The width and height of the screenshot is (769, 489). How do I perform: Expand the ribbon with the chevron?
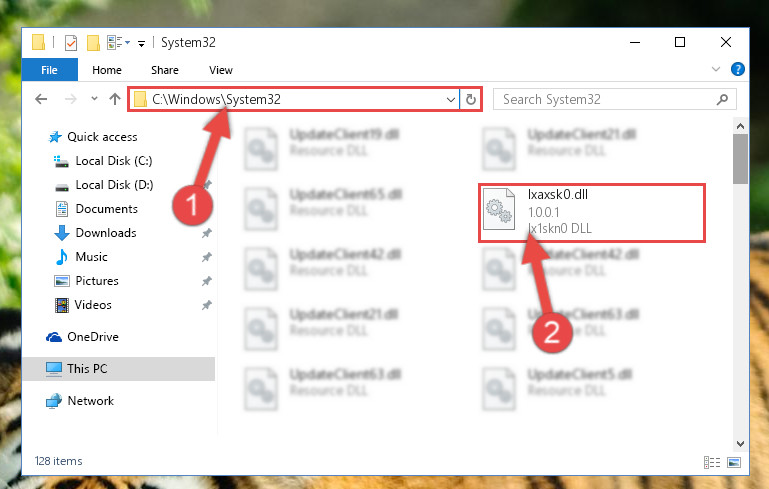716,69
